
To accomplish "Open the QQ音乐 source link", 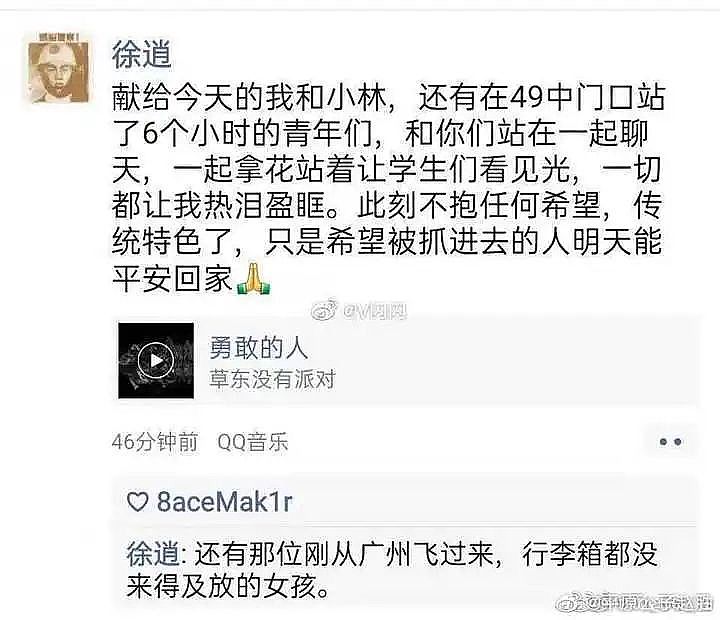I will pos(253,442).
